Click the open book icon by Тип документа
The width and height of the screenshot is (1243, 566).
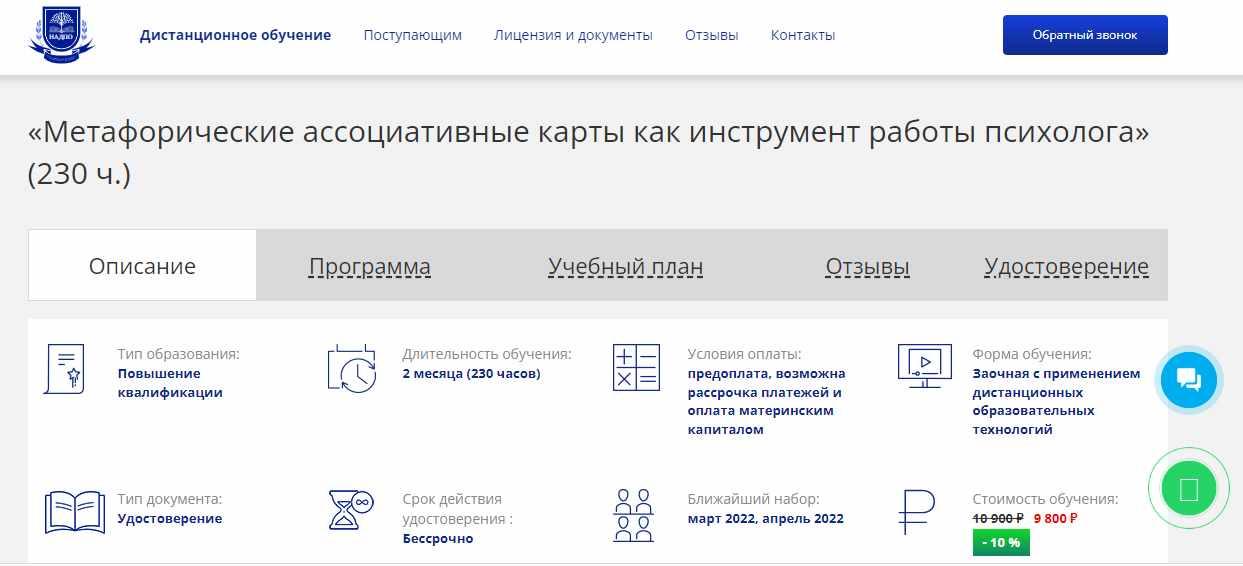[75, 511]
